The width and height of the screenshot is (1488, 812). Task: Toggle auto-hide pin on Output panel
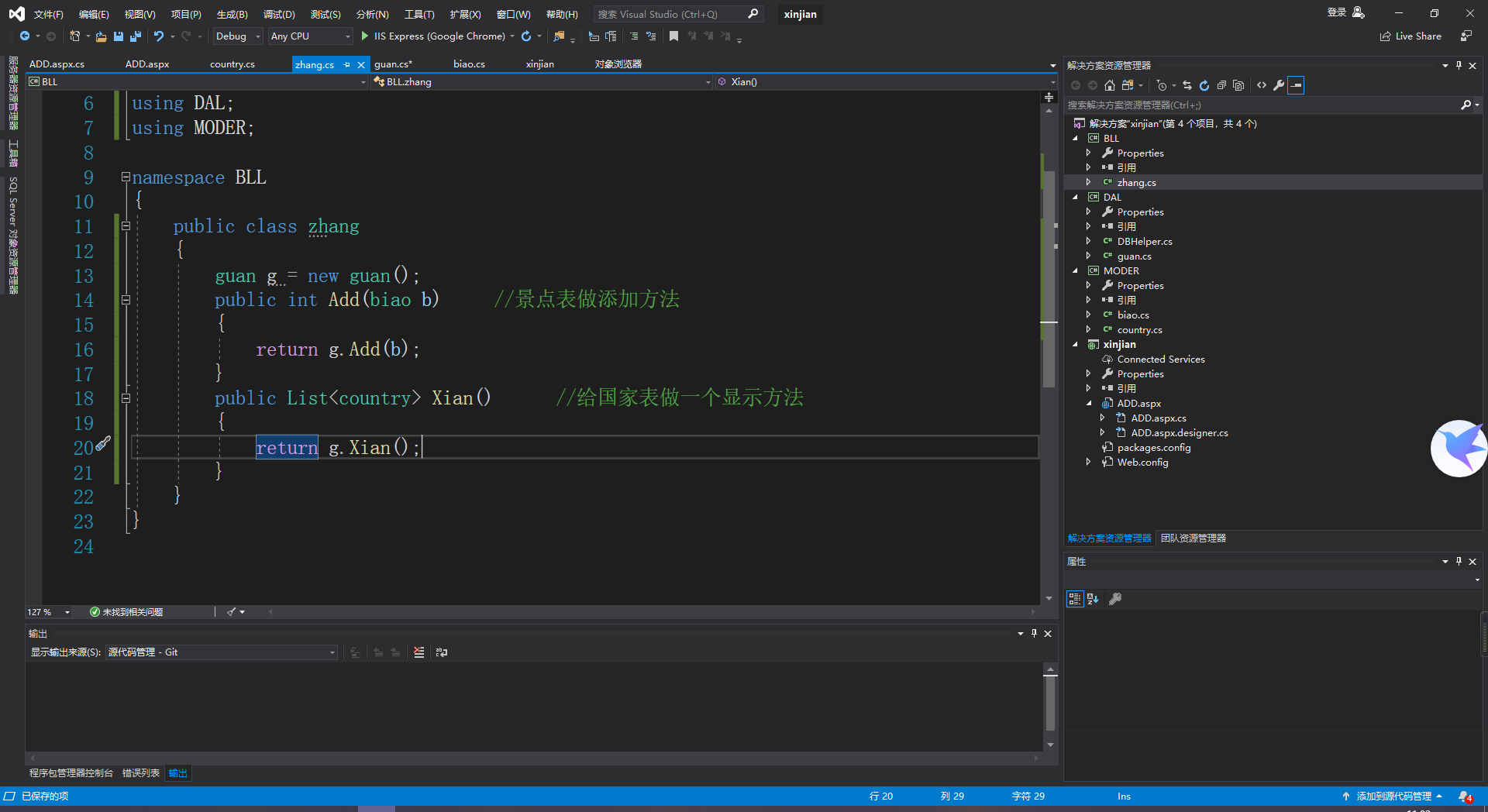coord(1034,634)
